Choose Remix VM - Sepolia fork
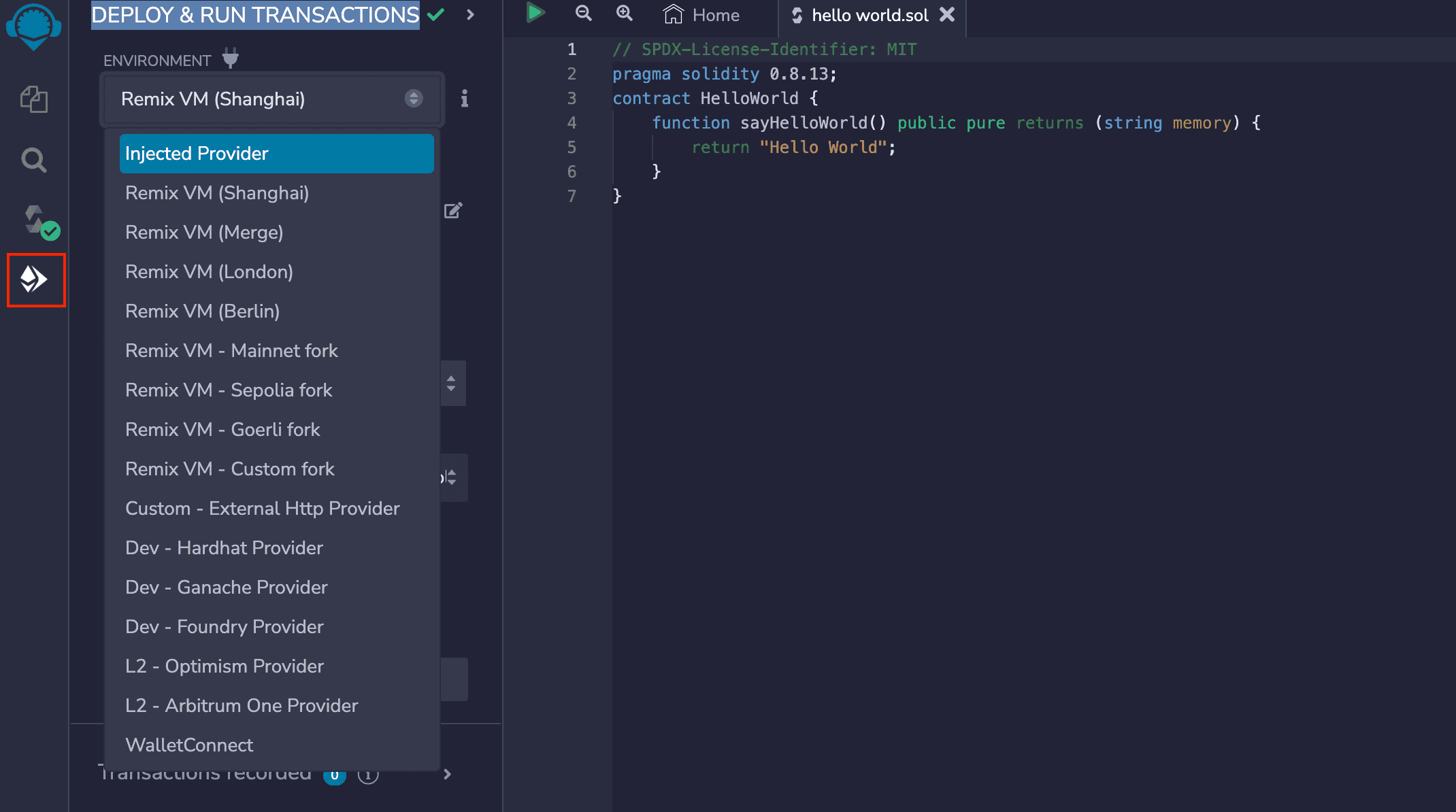The image size is (1456, 812). click(x=229, y=390)
